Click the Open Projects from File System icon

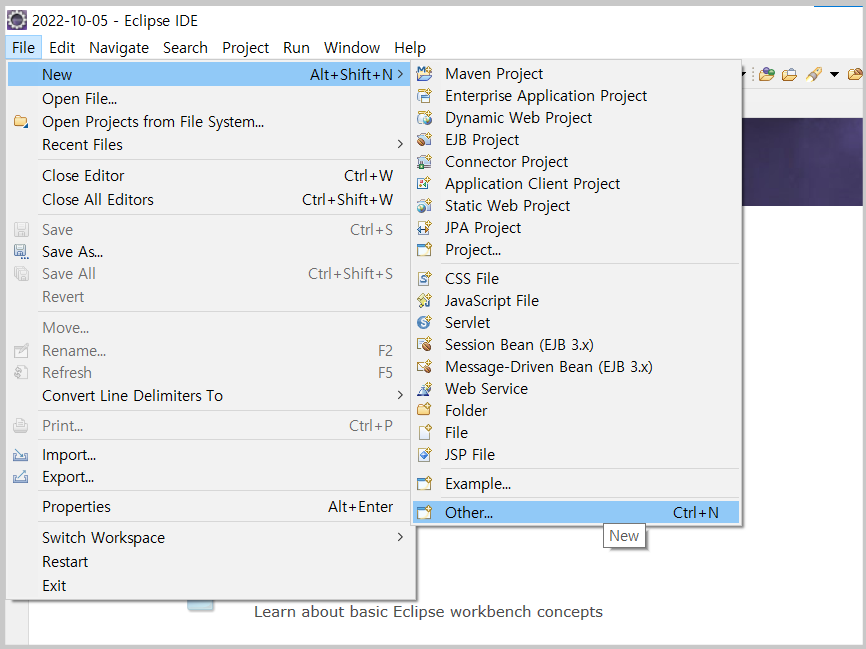pyautogui.click(x=21, y=122)
